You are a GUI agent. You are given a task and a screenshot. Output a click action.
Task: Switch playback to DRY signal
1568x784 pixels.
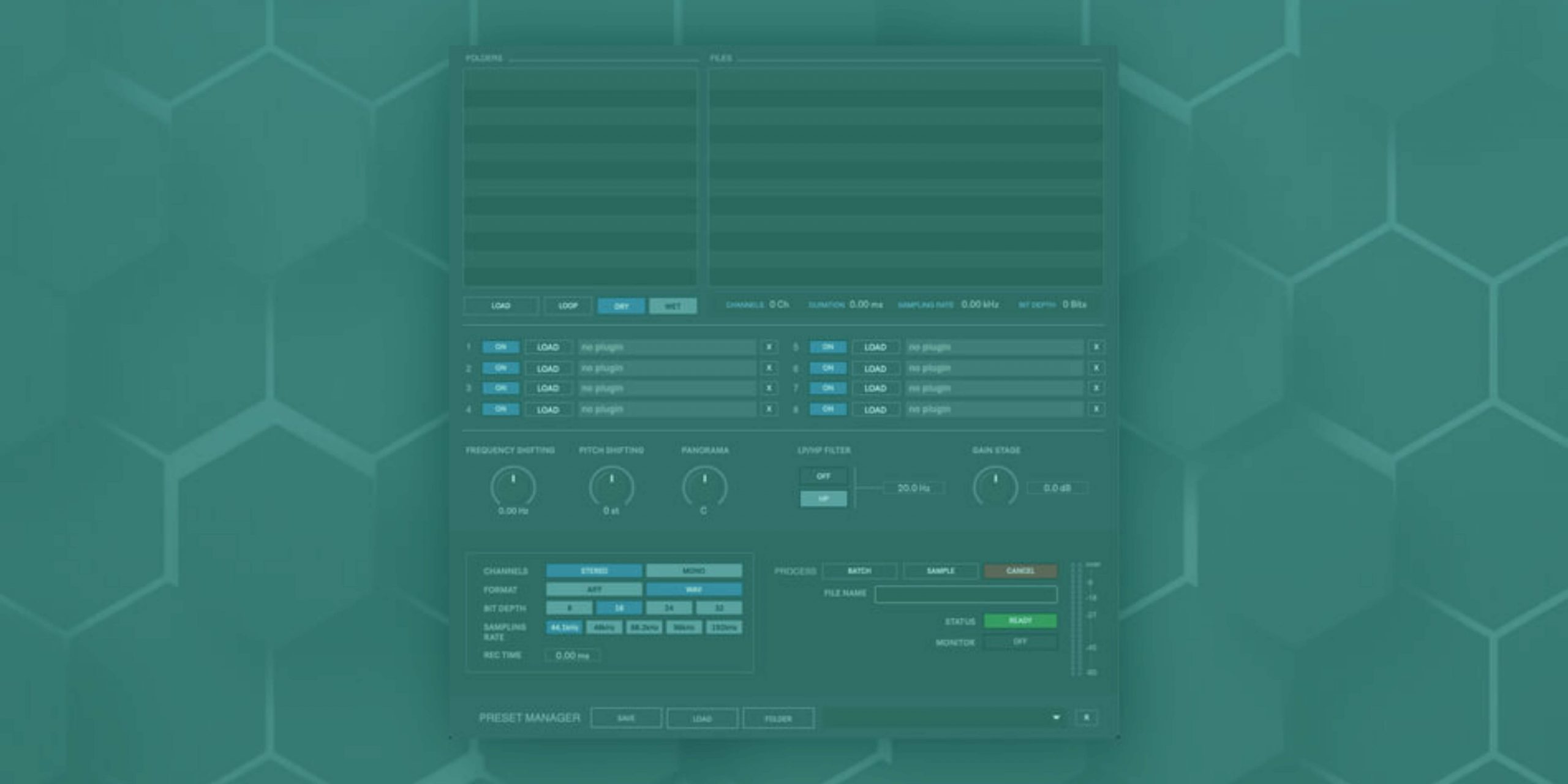point(621,306)
